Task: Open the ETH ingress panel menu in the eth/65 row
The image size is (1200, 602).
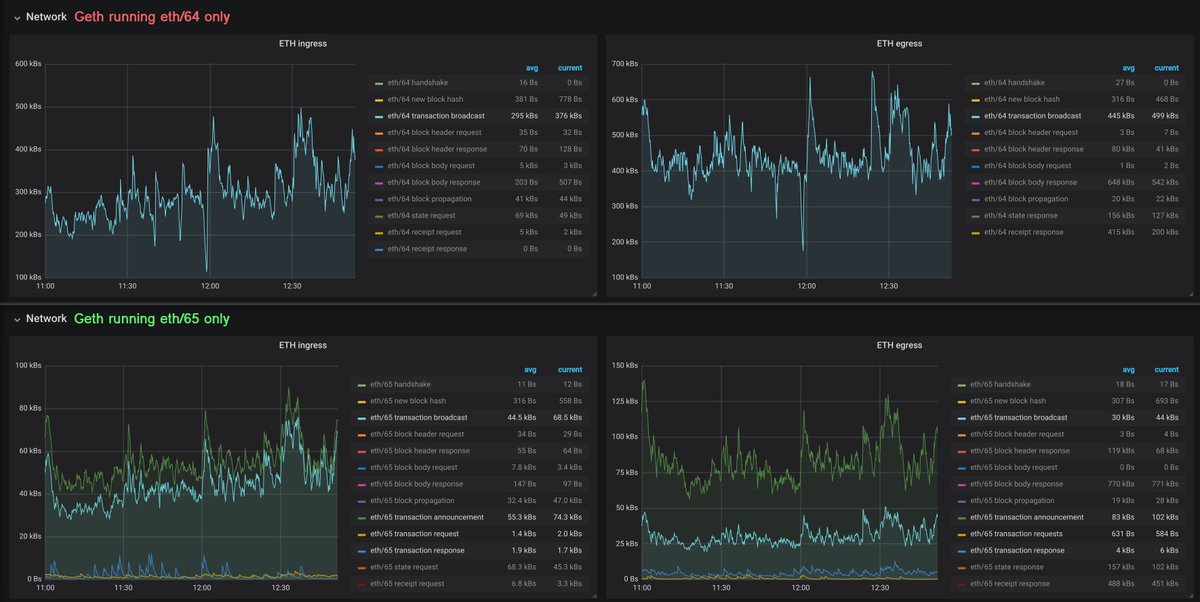Action: tap(302, 346)
